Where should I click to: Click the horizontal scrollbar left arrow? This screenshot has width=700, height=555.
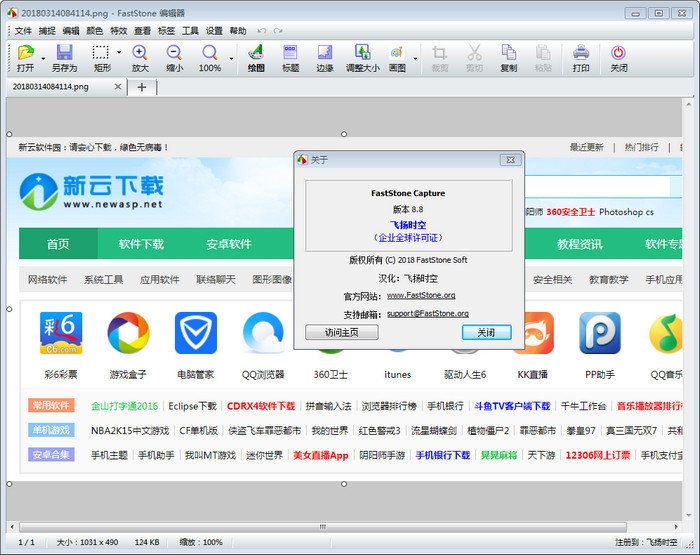(x=12, y=527)
